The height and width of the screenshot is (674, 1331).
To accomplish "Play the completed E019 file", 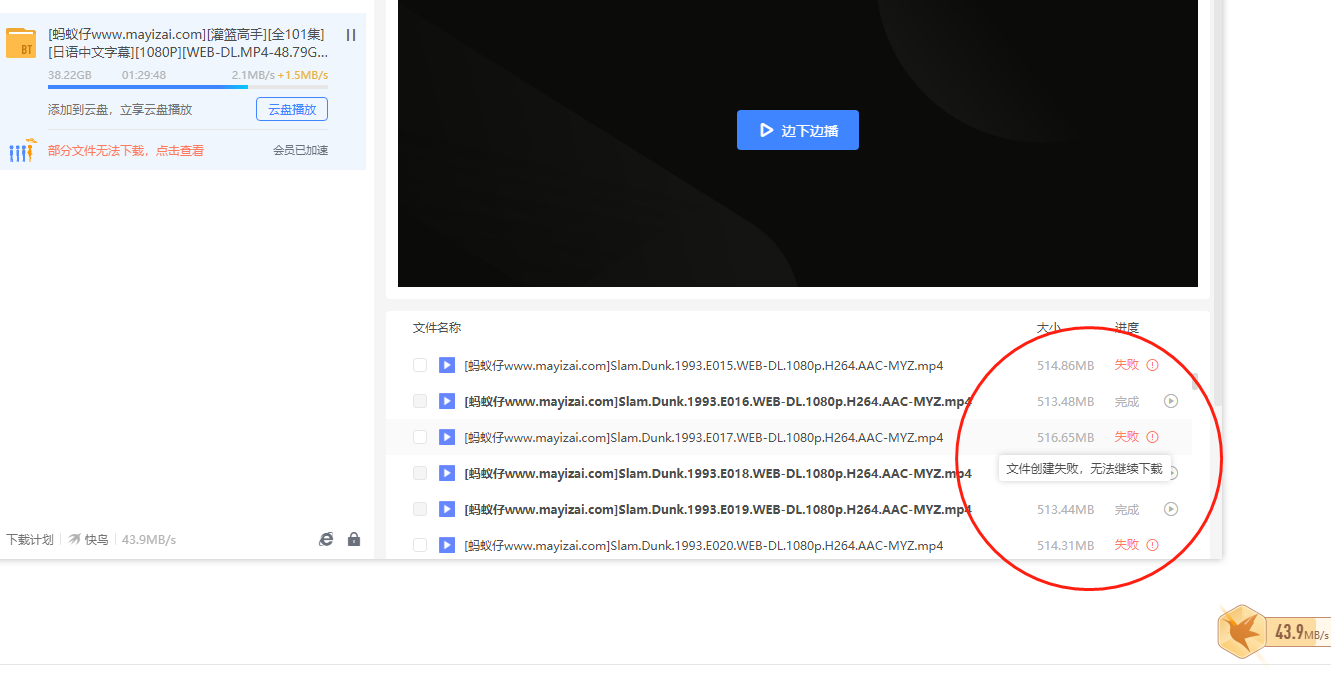I will coord(1171,509).
